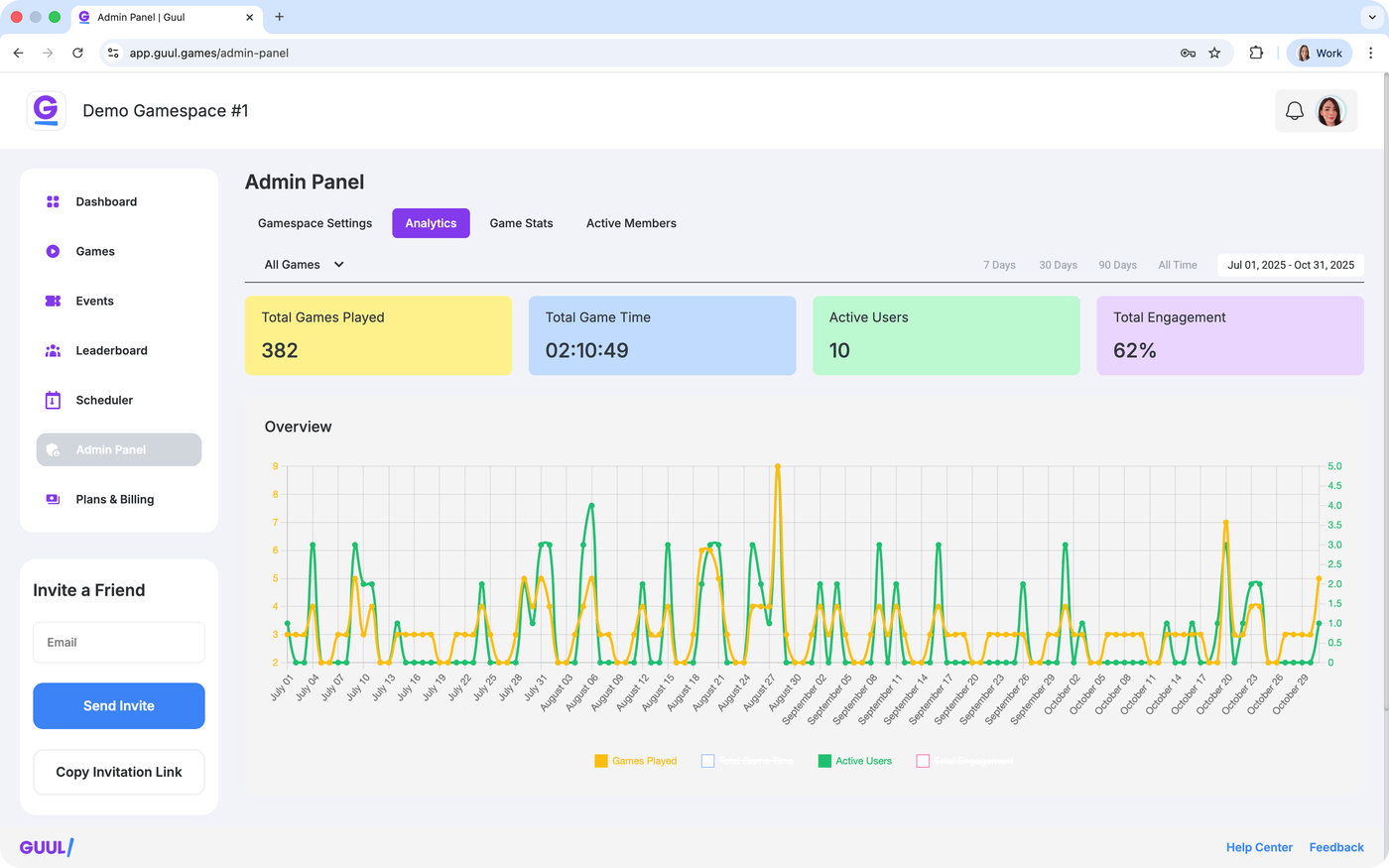Open the Dashboard page from the sidebar
Screen dimensions: 1389x868
coord(106,201)
